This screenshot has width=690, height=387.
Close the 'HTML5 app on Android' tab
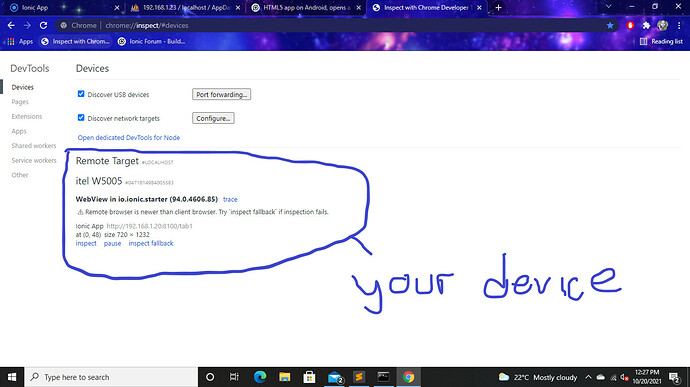point(359,7)
